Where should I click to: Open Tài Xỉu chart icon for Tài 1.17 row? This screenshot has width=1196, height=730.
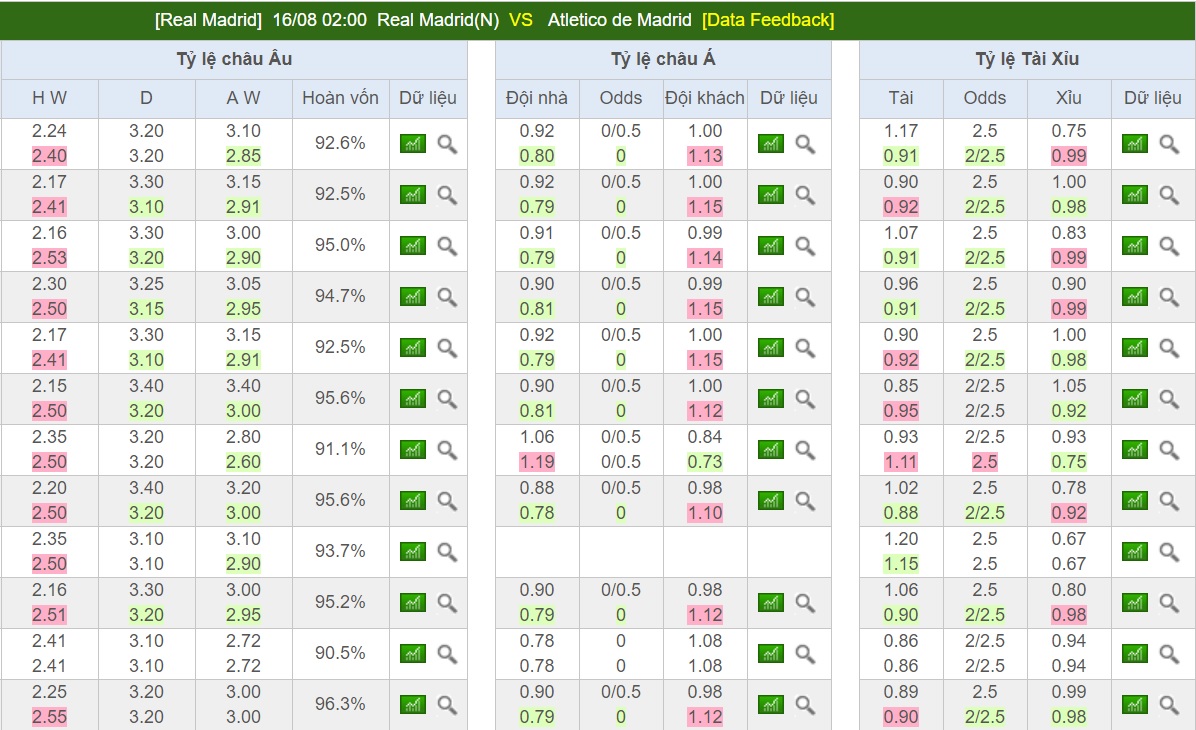coord(1135,143)
